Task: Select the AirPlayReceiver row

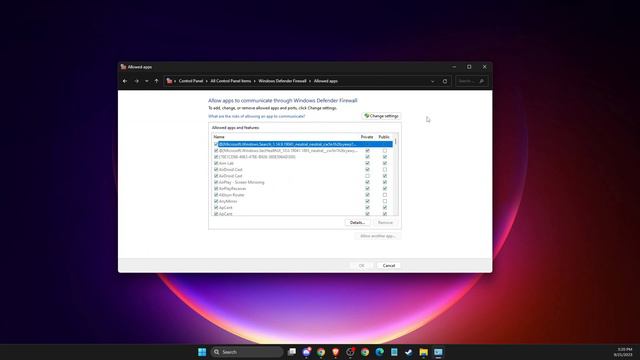Action: click(x=303, y=189)
